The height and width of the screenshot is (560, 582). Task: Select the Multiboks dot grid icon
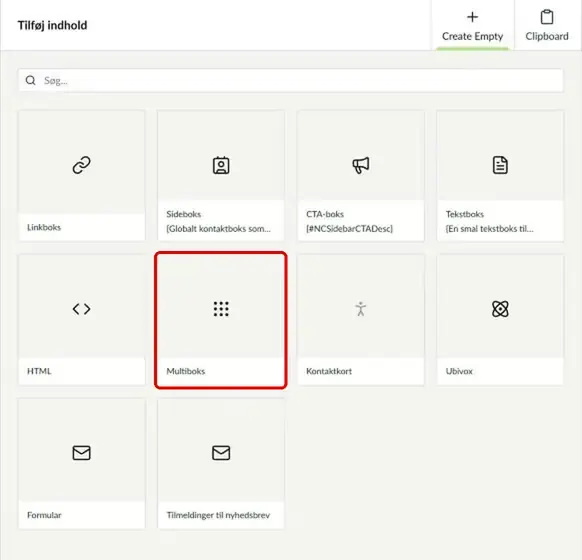tap(221, 309)
